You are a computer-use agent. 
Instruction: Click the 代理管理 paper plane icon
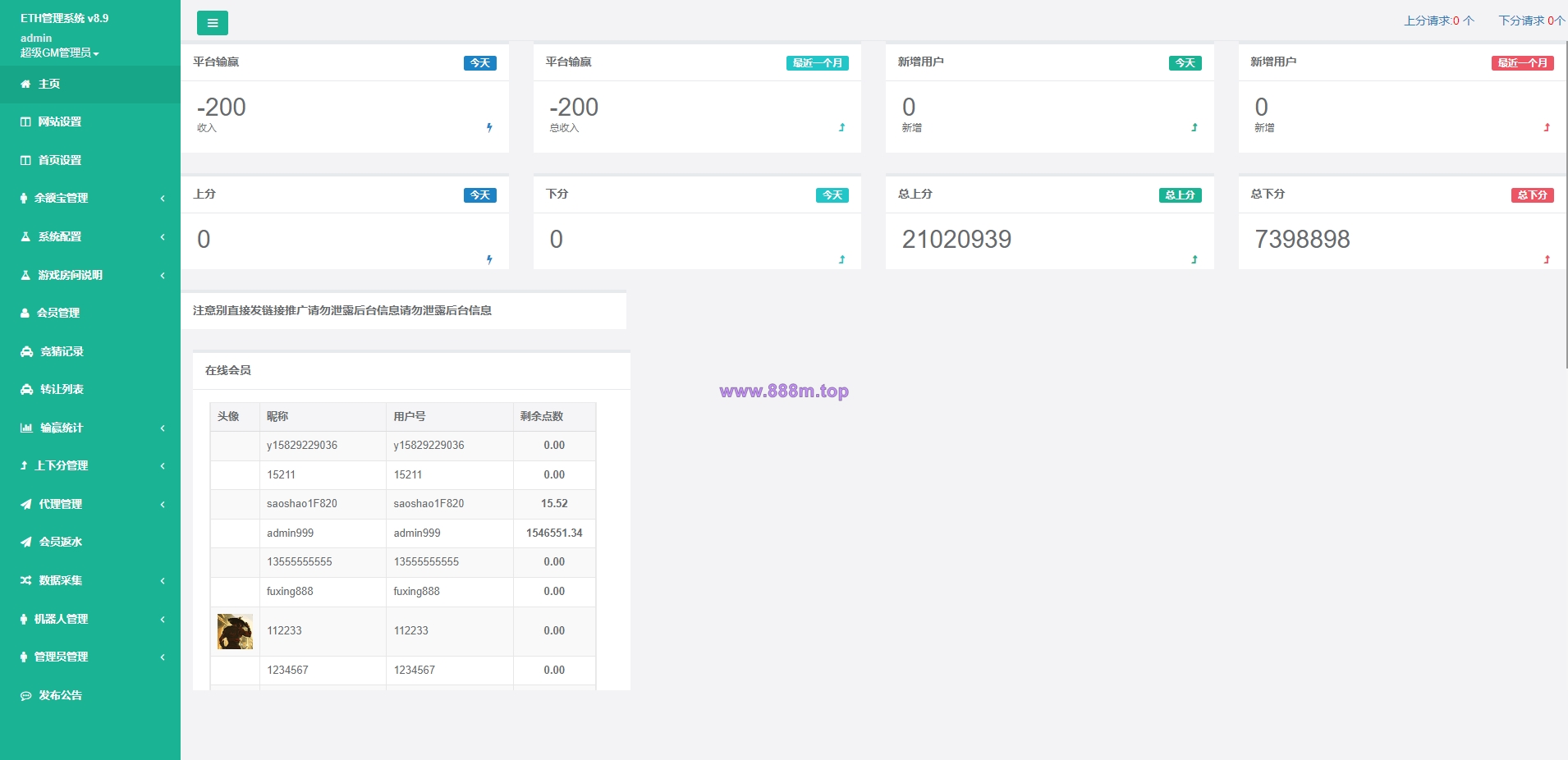click(25, 504)
